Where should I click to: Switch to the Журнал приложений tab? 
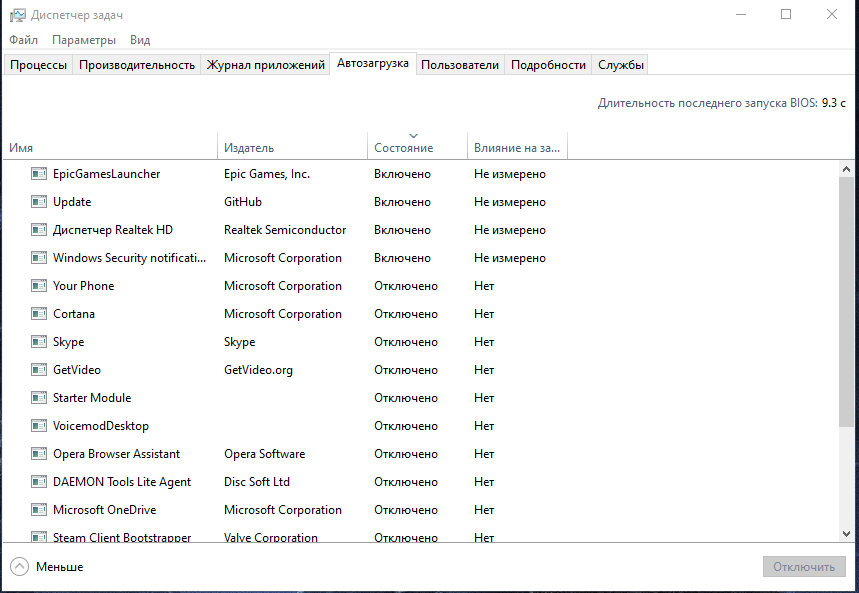pyautogui.click(x=266, y=65)
